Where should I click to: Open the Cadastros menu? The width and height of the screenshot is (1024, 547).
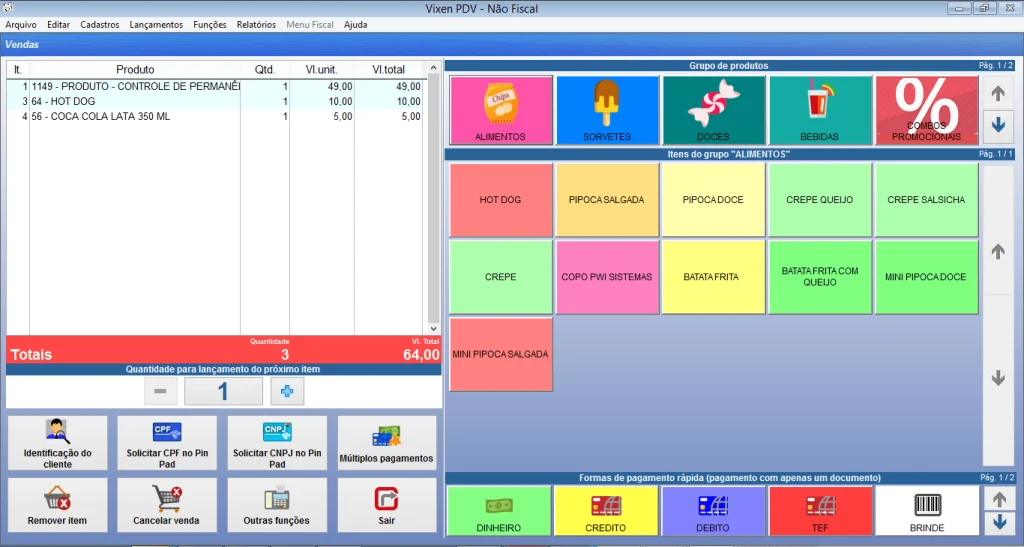point(99,24)
